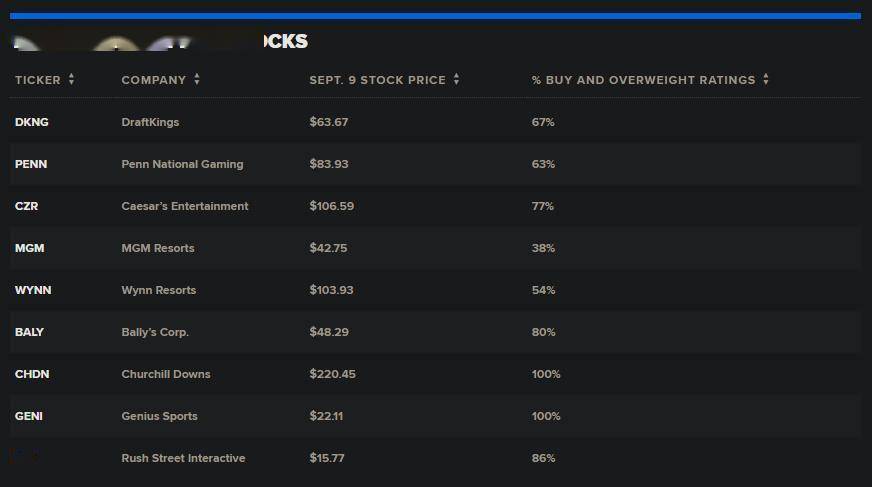
Task: Click MGM Resorts company name
Action: click(x=158, y=248)
